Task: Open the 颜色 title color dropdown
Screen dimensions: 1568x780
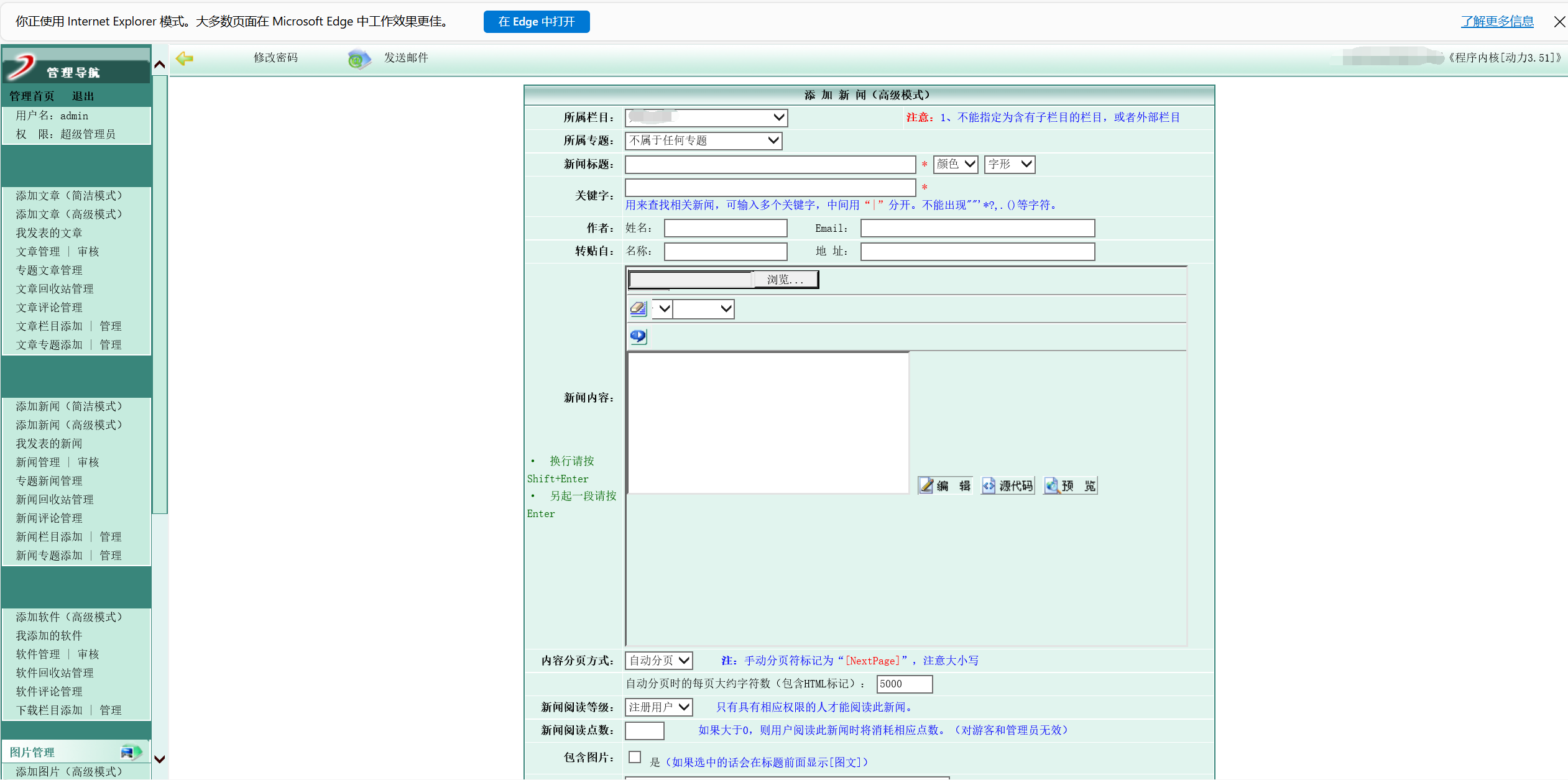Action: 956,164
